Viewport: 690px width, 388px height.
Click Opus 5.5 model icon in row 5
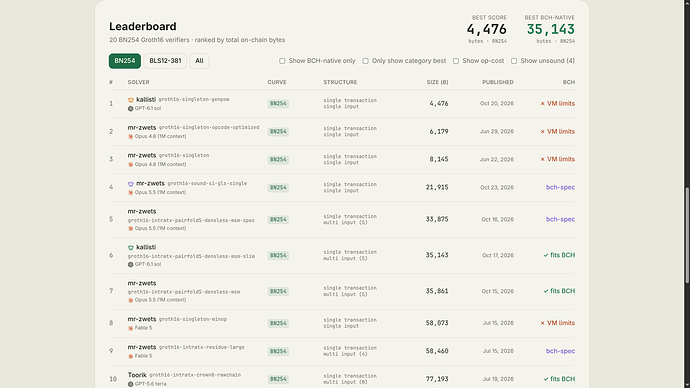[x=130, y=228]
